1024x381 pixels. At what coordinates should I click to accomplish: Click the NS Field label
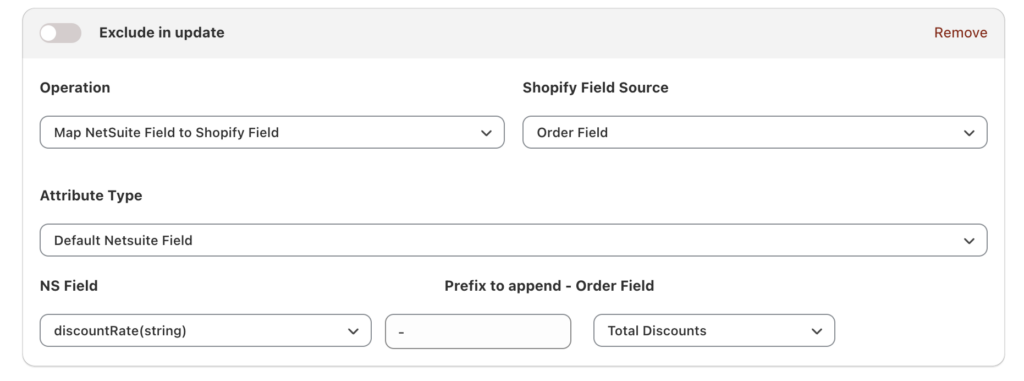[69, 286]
